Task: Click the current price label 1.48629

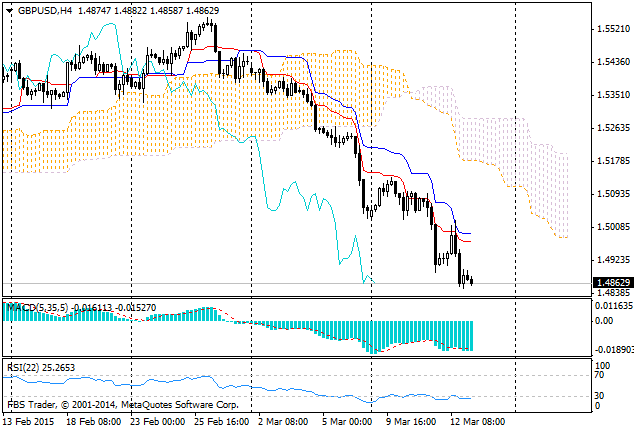Action: (x=613, y=282)
